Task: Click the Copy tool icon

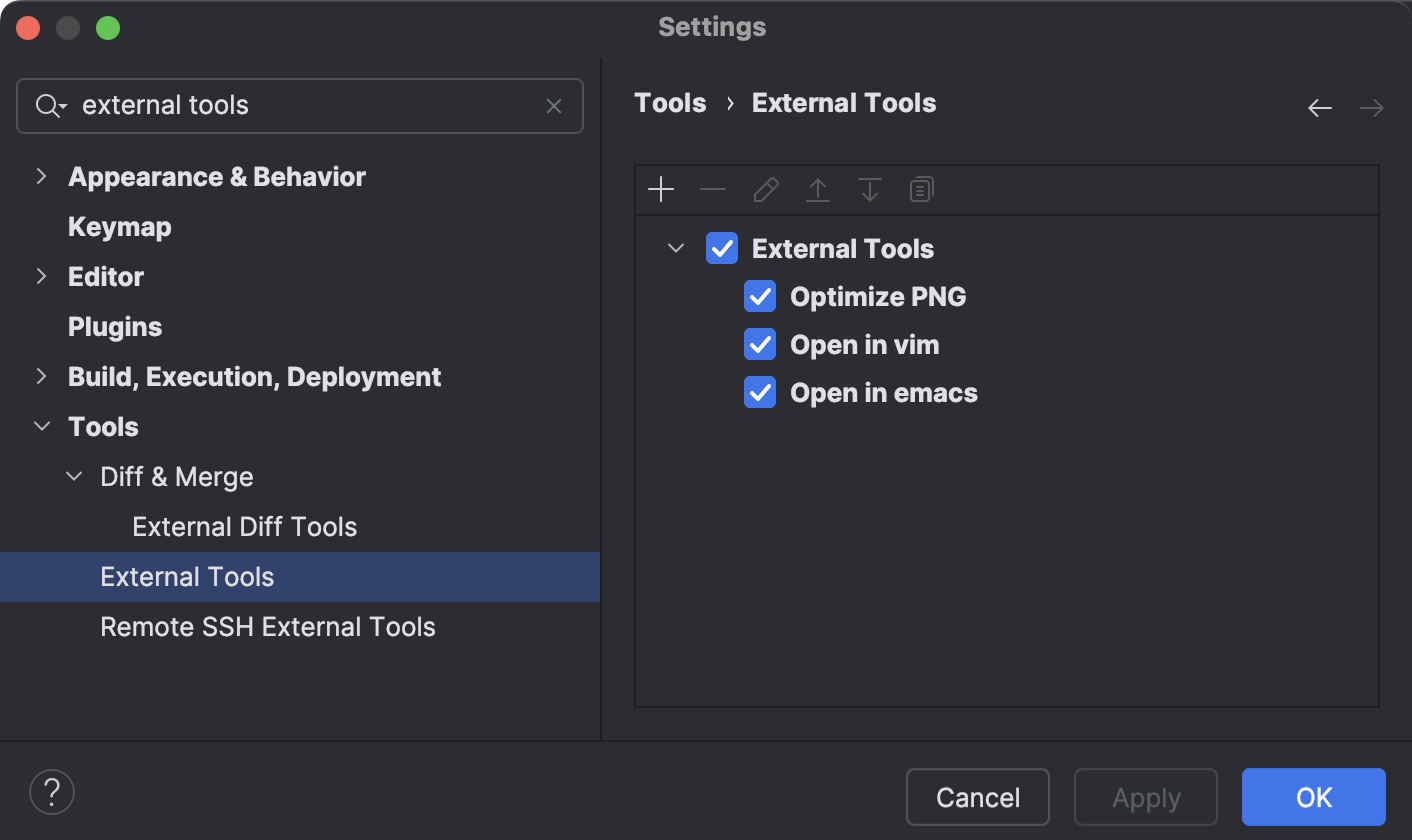Action: [x=922, y=190]
